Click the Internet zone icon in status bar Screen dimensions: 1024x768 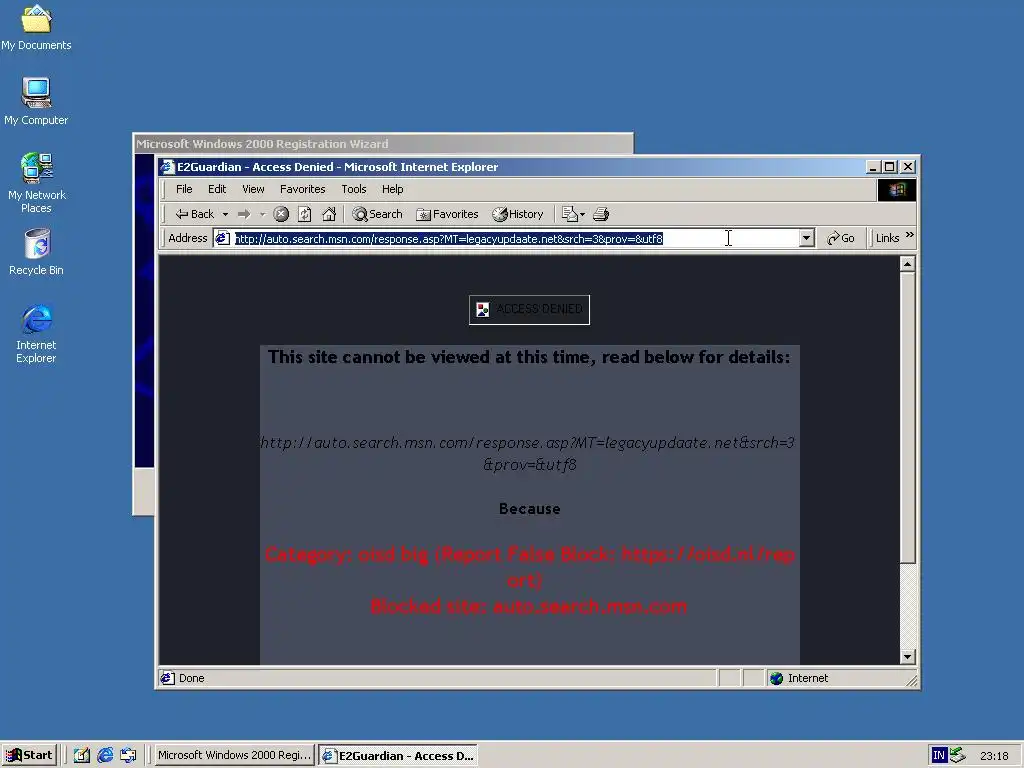coord(776,678)
